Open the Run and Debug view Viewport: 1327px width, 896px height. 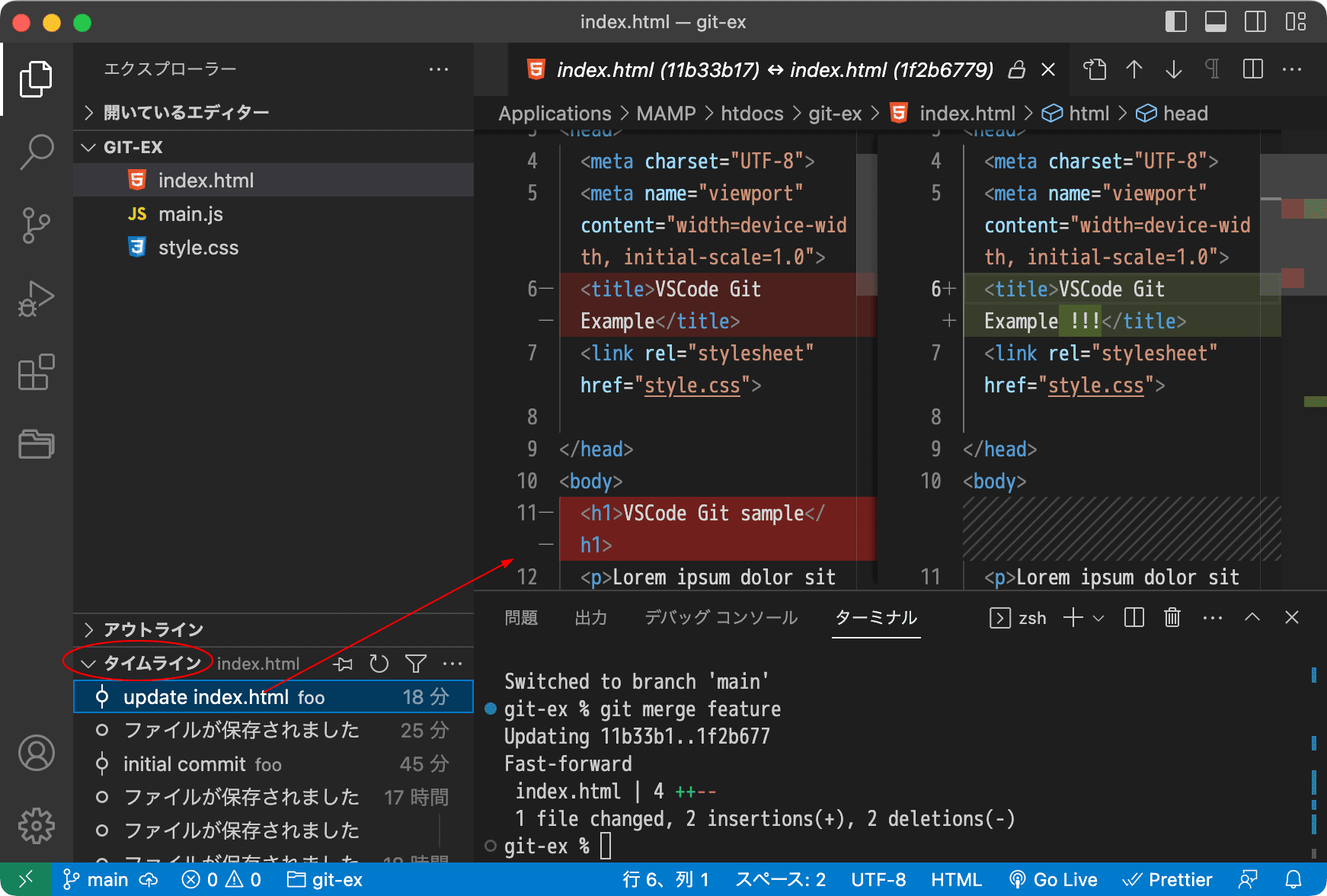36,298
